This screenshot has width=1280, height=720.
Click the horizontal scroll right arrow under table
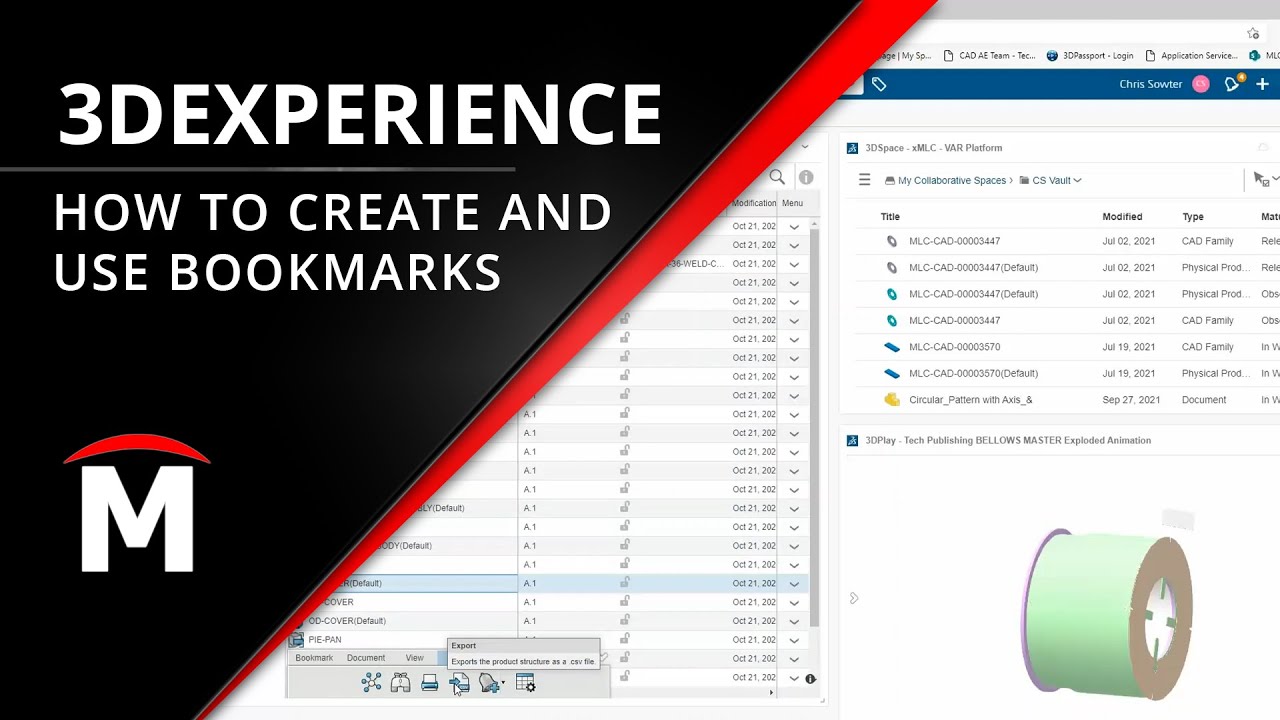pyautogui.click(x=771, y=693)
